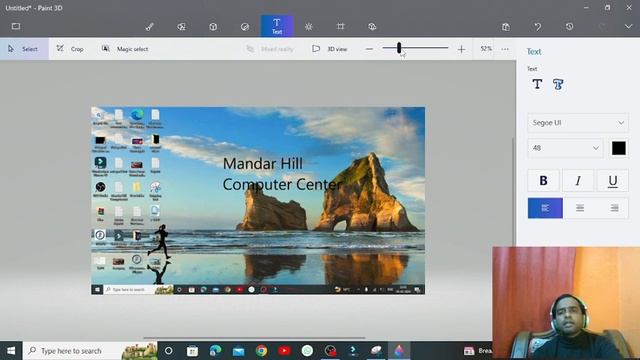Toggle the 3D view
640x360 pixels.
329,49
